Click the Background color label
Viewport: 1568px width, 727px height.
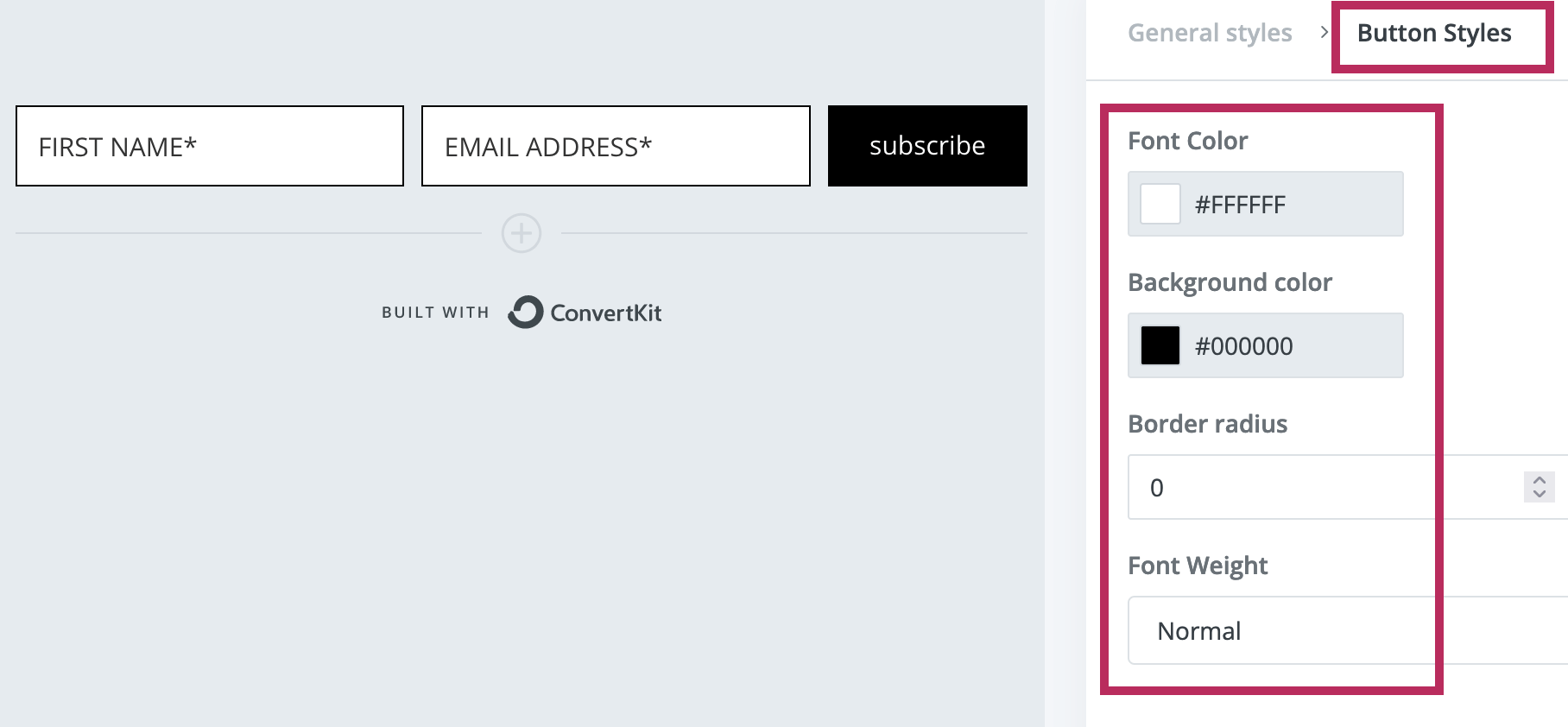1230,282
